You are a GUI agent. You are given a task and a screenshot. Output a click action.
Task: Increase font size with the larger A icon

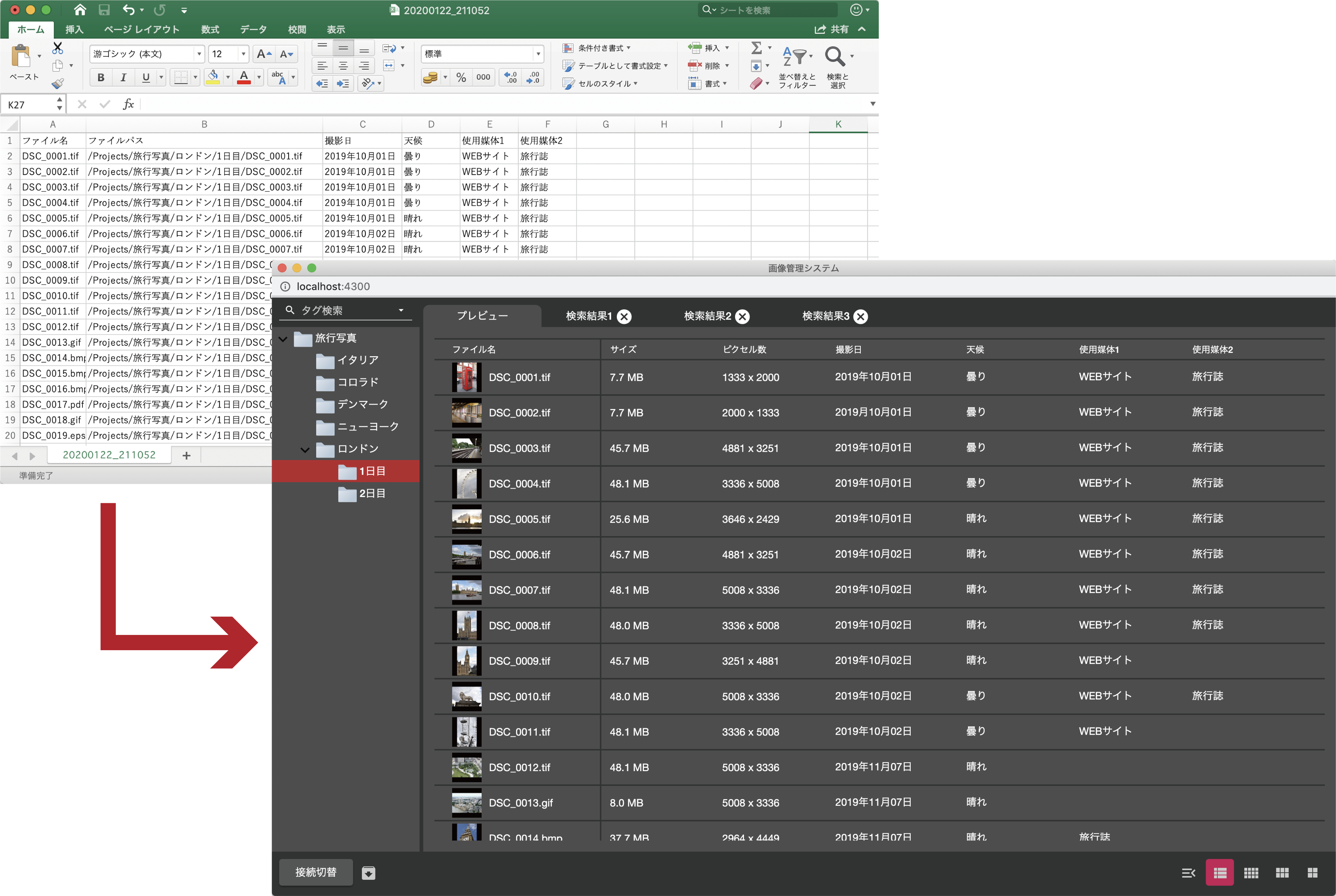click(264, 54)
